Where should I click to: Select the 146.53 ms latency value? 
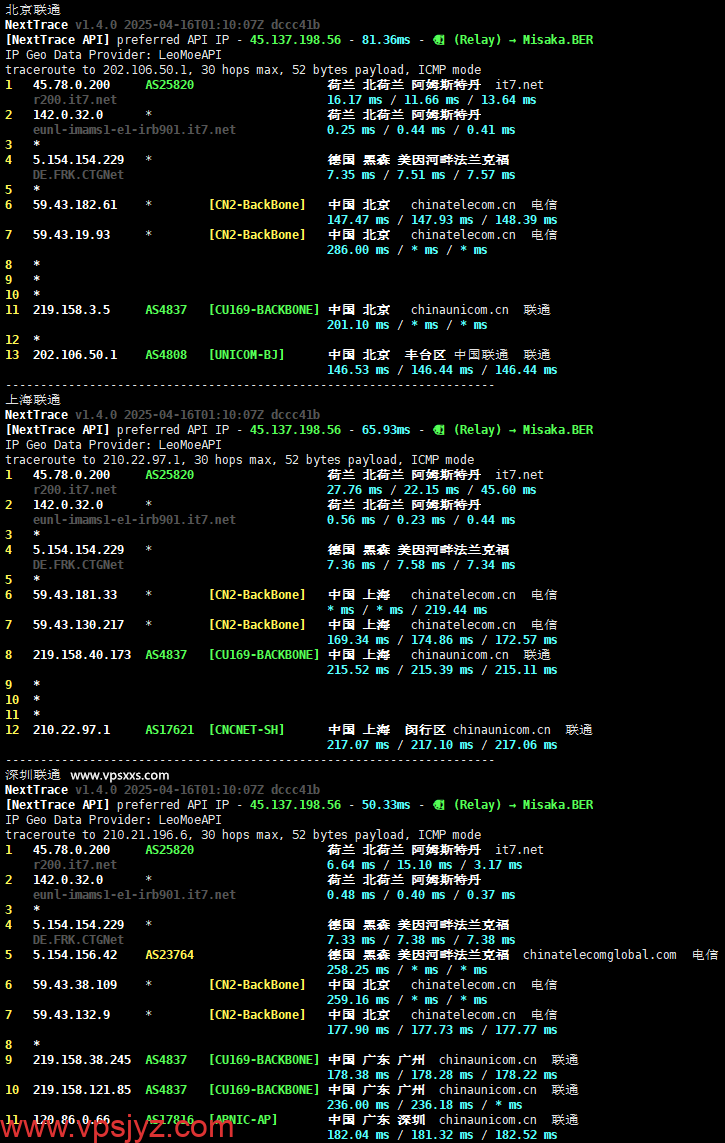358,370
